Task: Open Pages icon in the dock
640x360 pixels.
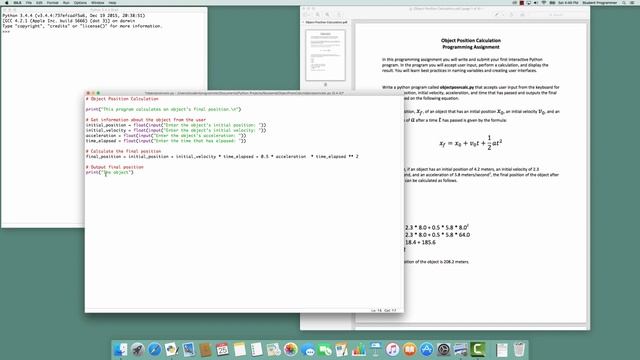Action: coord(342,350)
